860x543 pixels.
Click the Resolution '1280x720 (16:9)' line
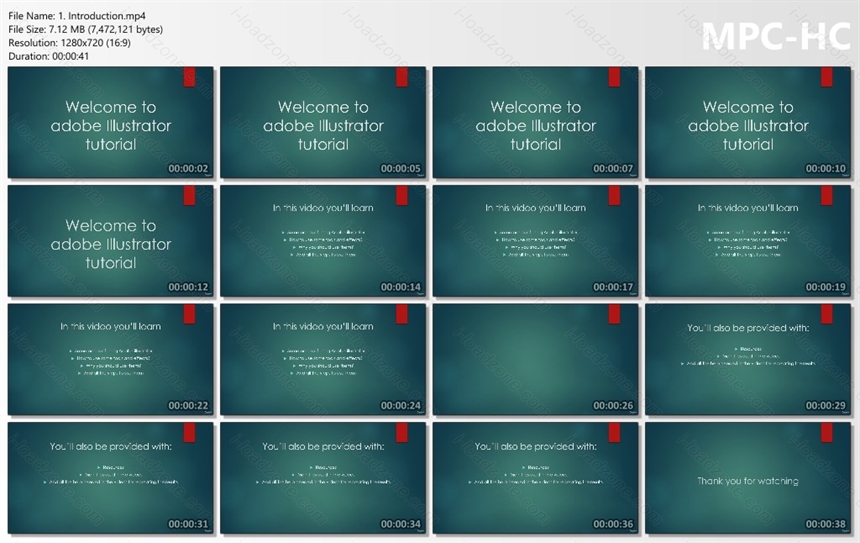pyautogui.click(x=70, y=42)
